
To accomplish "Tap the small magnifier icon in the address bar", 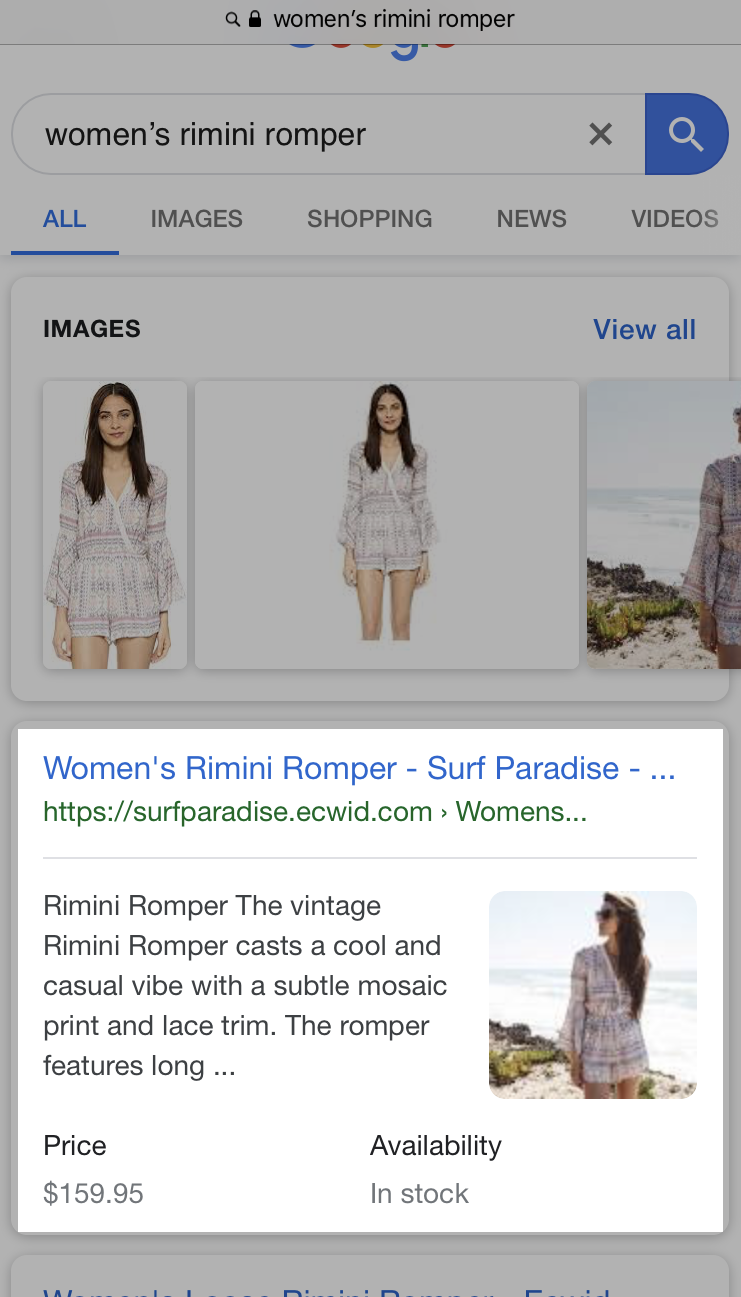I will click(233, 19).
